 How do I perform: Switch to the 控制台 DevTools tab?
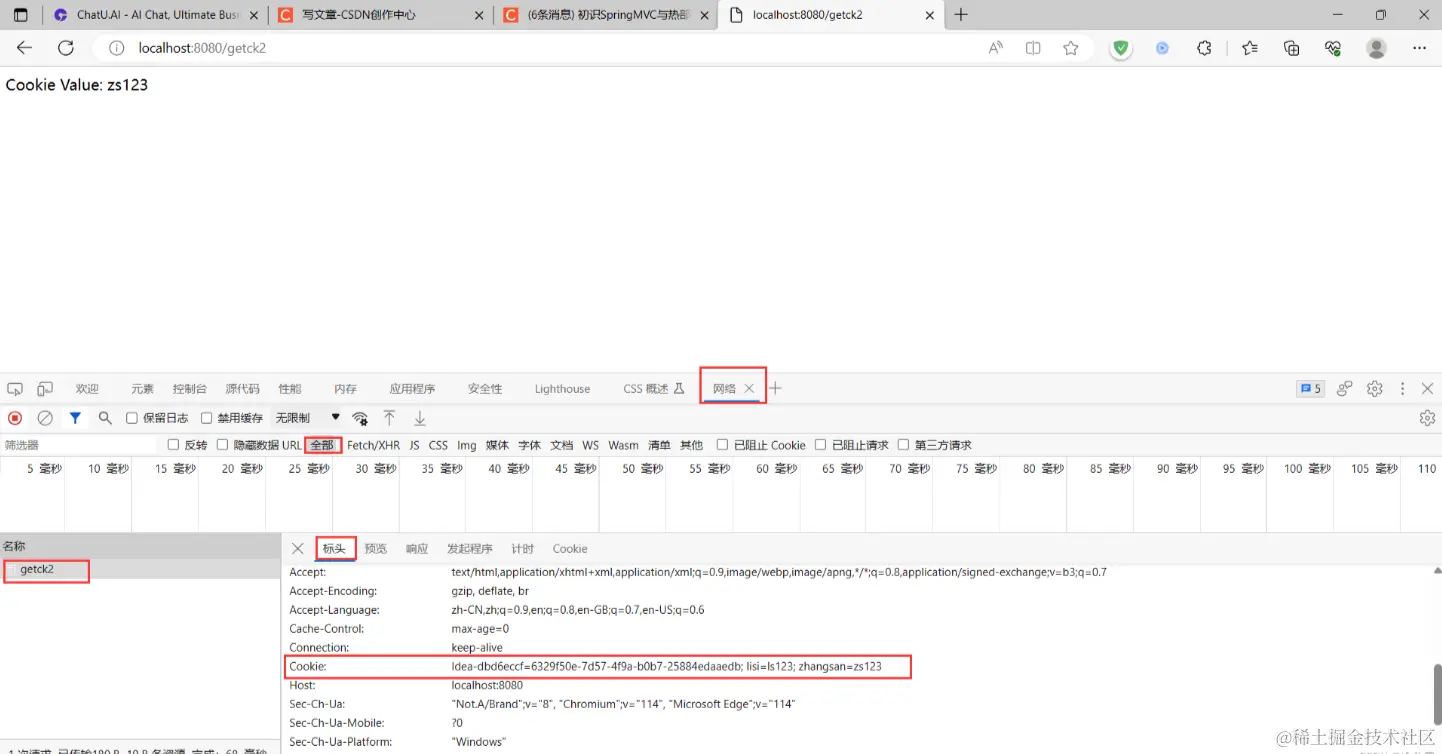[190, 389]
